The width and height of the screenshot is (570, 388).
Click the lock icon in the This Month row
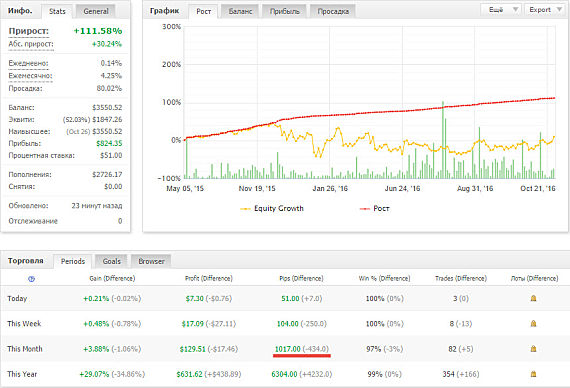(533, 349)
